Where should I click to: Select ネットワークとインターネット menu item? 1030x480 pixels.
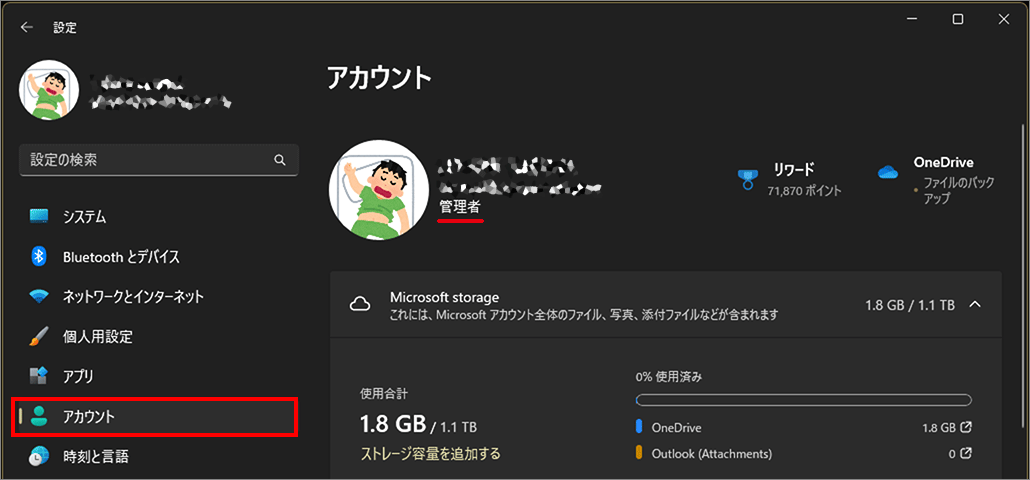coord(133,297)
